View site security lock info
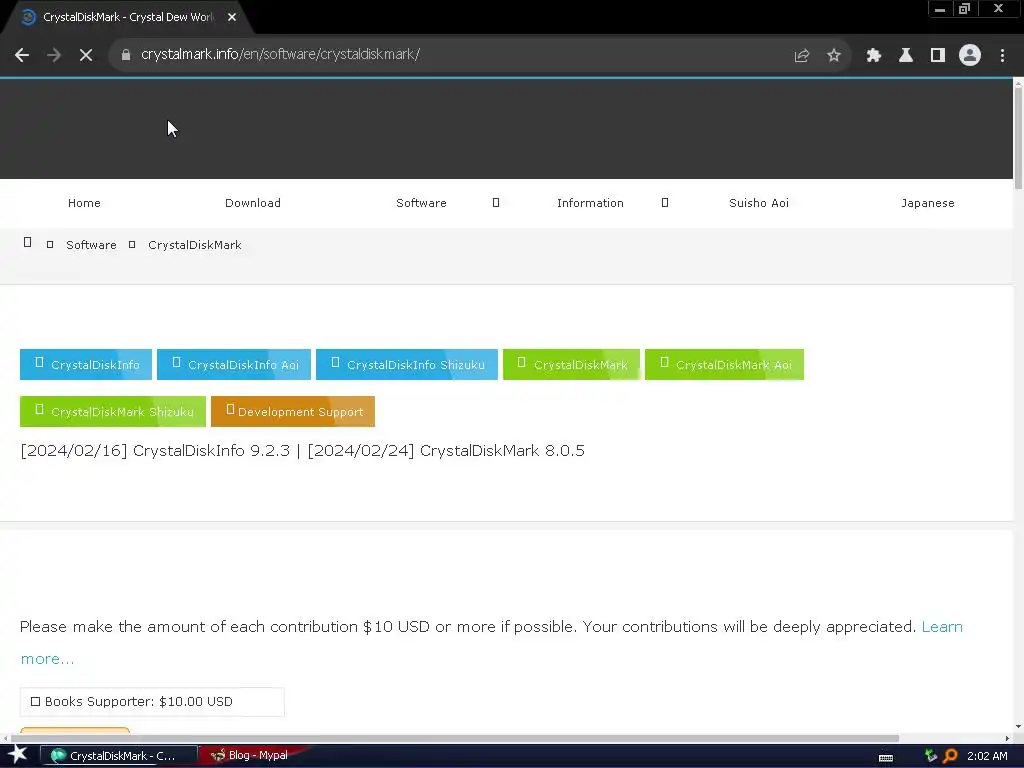Viewport: 1024px width, 768px height. 126,55
